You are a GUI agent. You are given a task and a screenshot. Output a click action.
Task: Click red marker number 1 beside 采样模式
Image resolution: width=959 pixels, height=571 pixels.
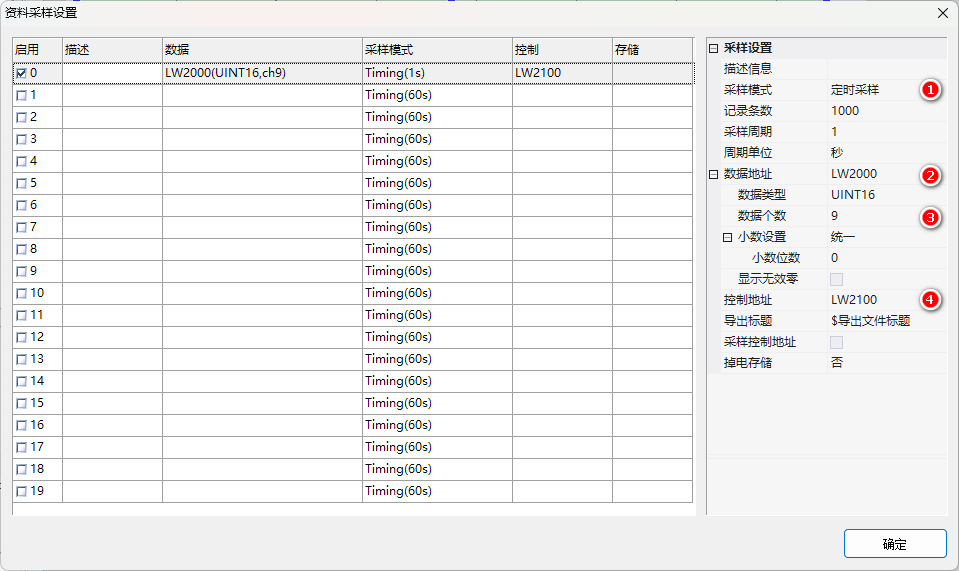click(x=929, y=90)
